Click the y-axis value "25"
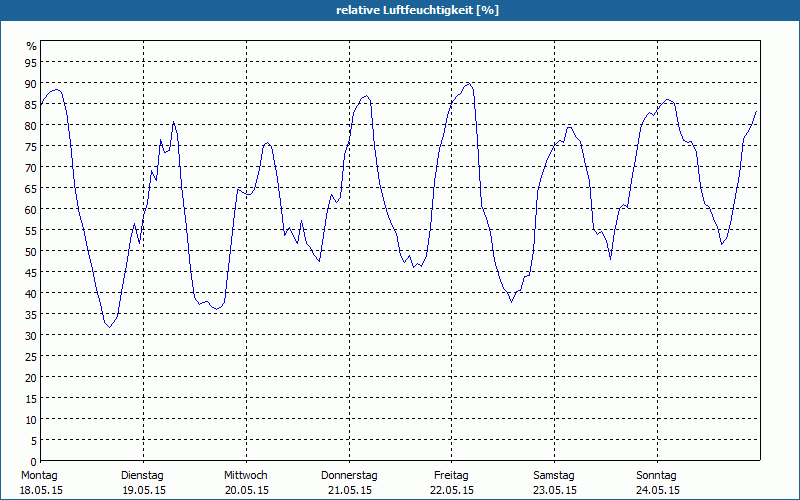The image size is (800, 500). click(x=31, y=356)
